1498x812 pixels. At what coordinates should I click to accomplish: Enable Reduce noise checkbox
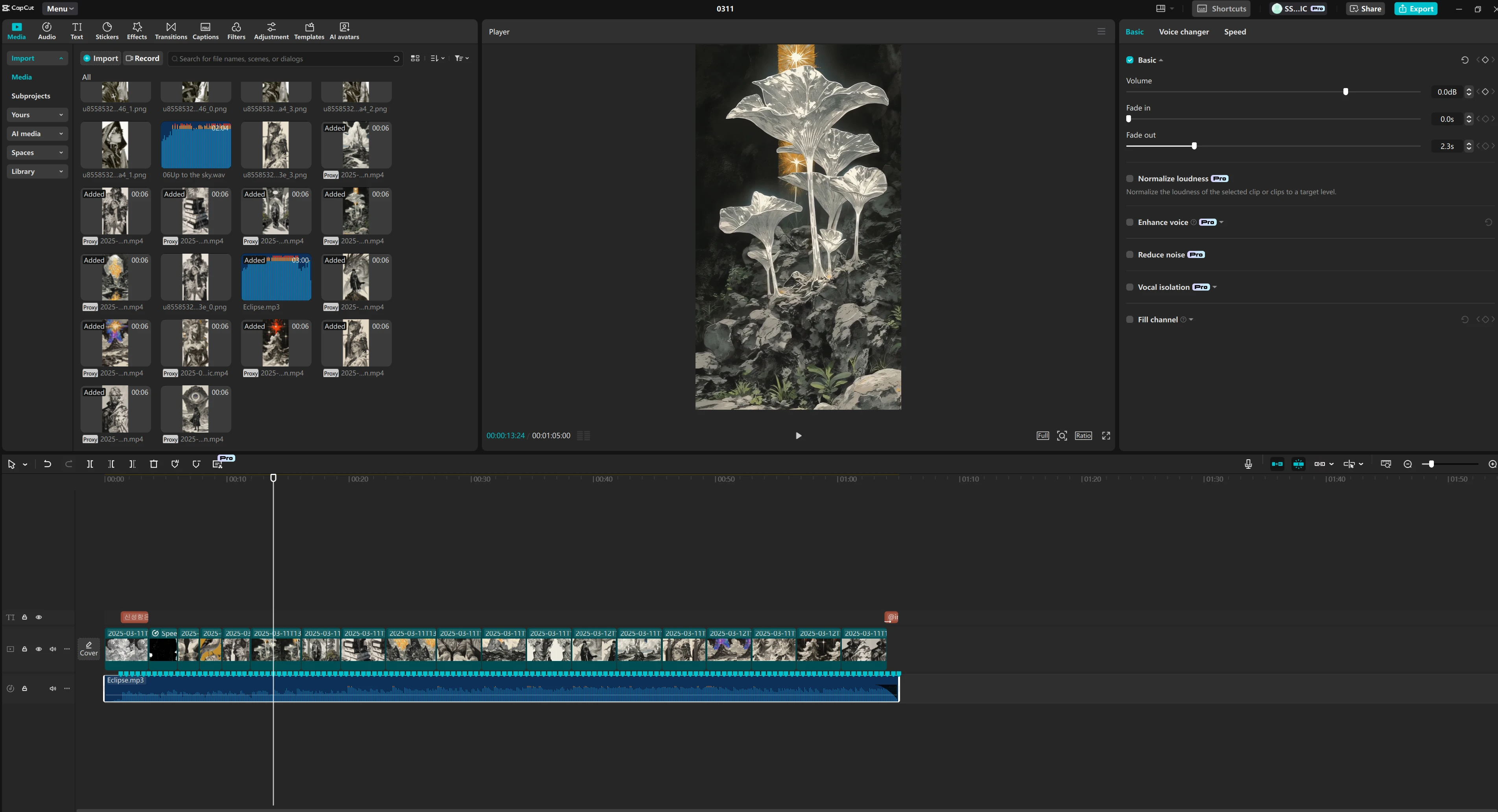pos(1130,254)
